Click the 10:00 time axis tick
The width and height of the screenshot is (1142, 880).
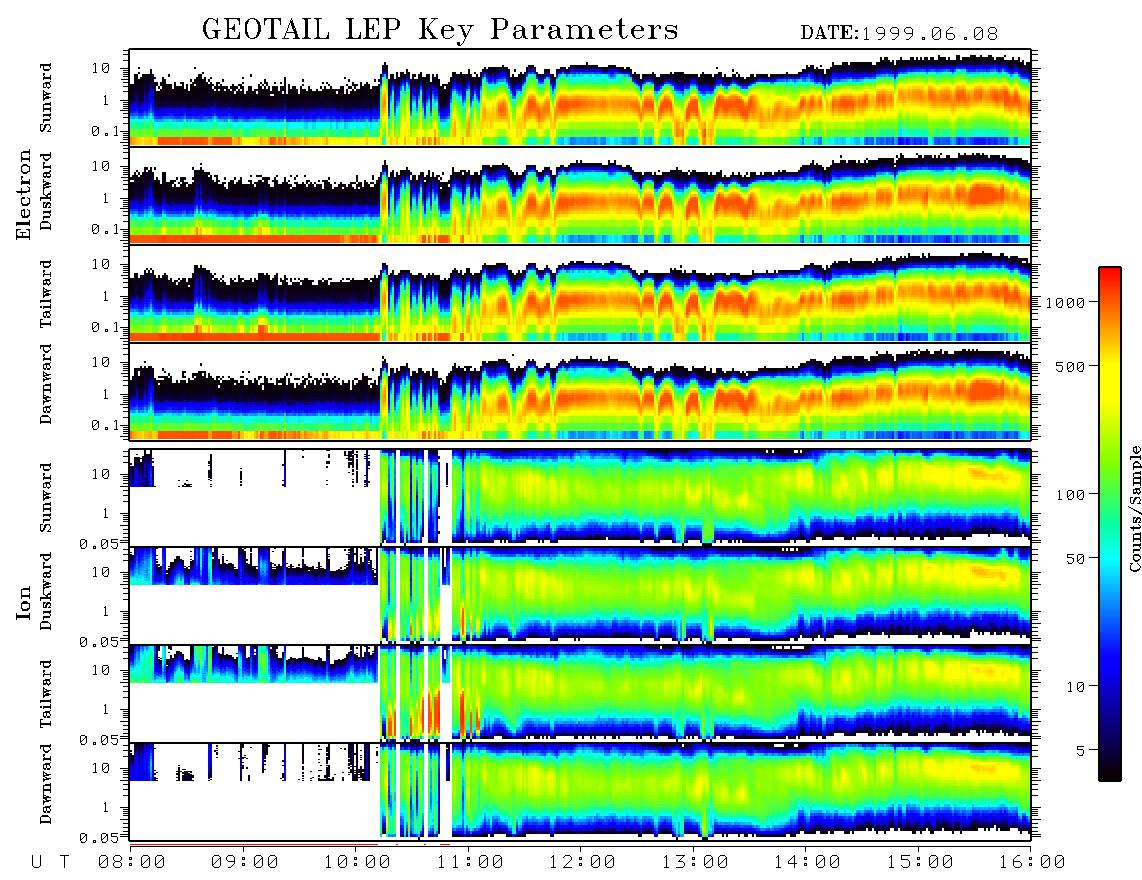[357, 862]
